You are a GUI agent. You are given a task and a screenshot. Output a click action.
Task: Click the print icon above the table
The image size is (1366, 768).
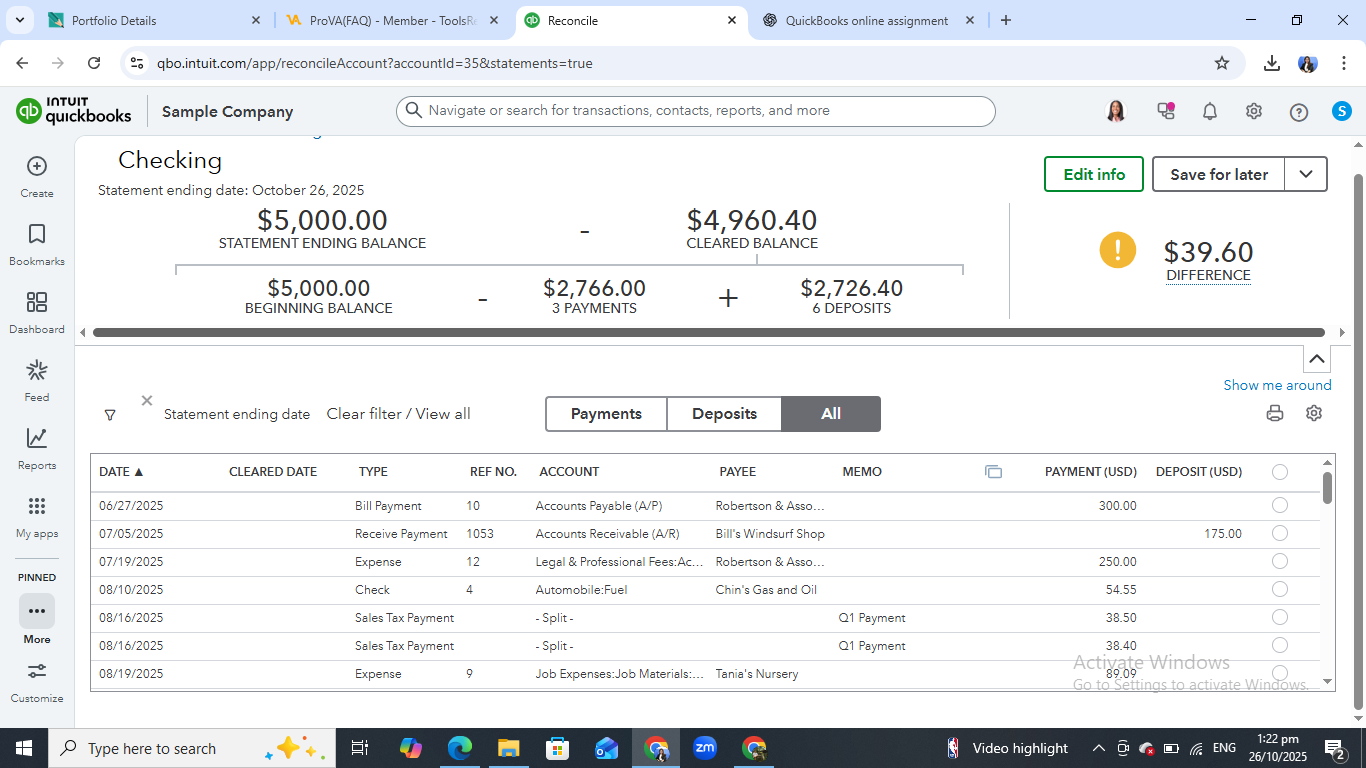[x=1275, y=413]
